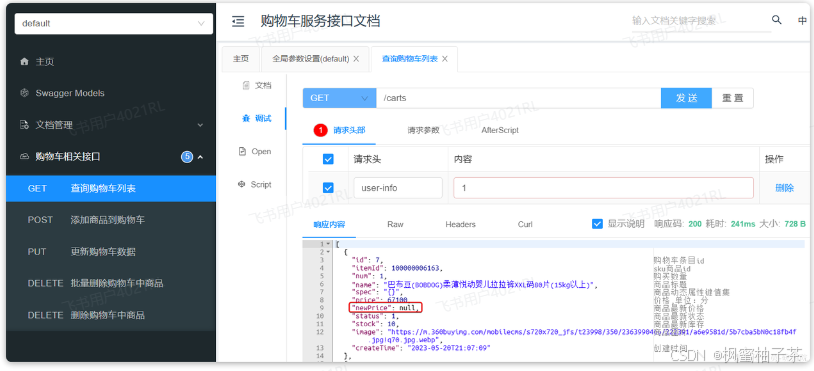Click the 发送 button
814x371 pixels.
(x=686, y=98)
